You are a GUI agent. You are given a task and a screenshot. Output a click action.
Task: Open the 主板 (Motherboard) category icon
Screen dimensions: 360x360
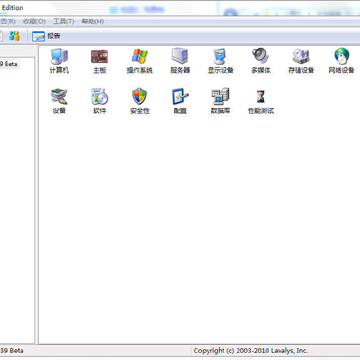99,56
